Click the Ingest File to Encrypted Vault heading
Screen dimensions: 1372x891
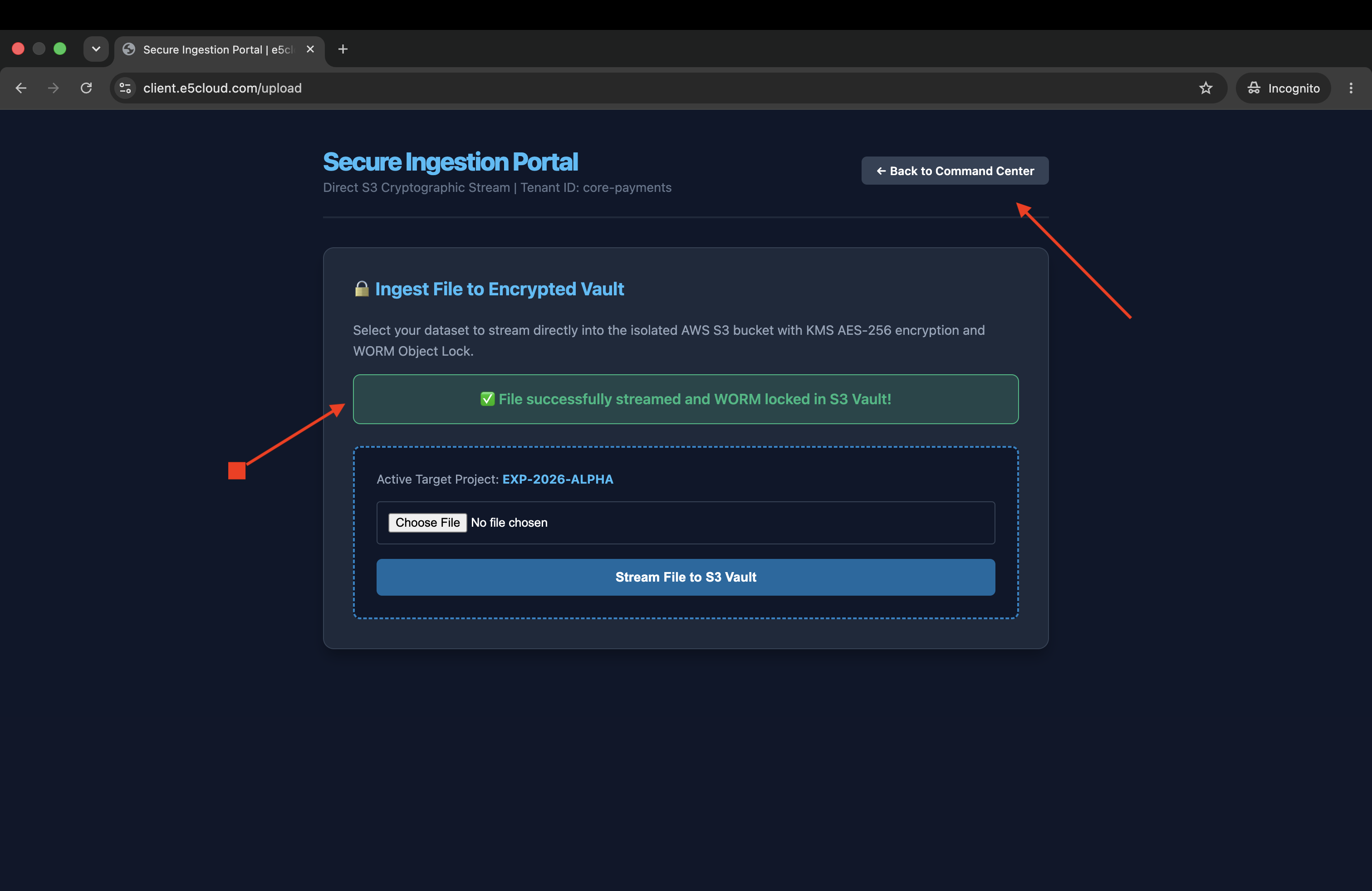(499, 289)
